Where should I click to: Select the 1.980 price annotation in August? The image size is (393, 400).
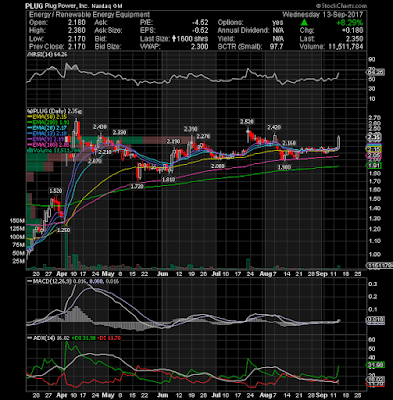click(x=284, y=168)
